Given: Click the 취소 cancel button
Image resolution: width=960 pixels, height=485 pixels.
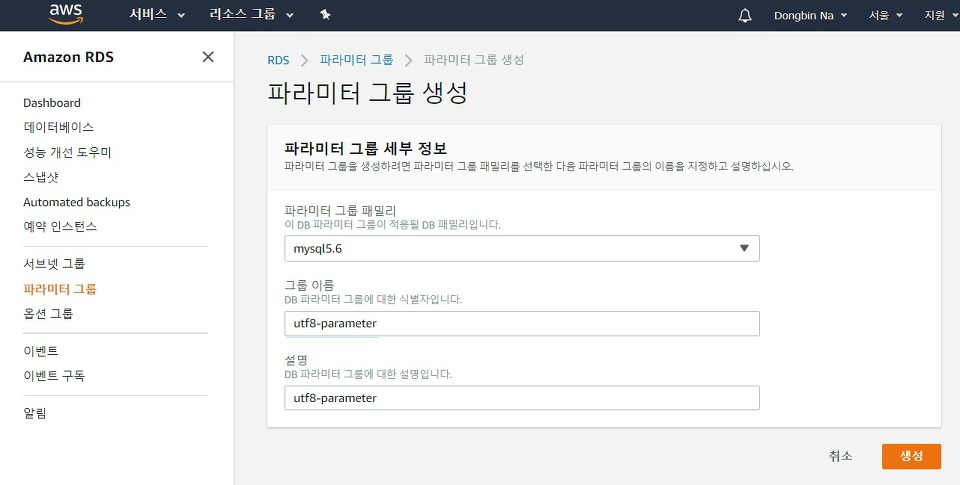Looking at the screenshot, I should coord(840,456).
